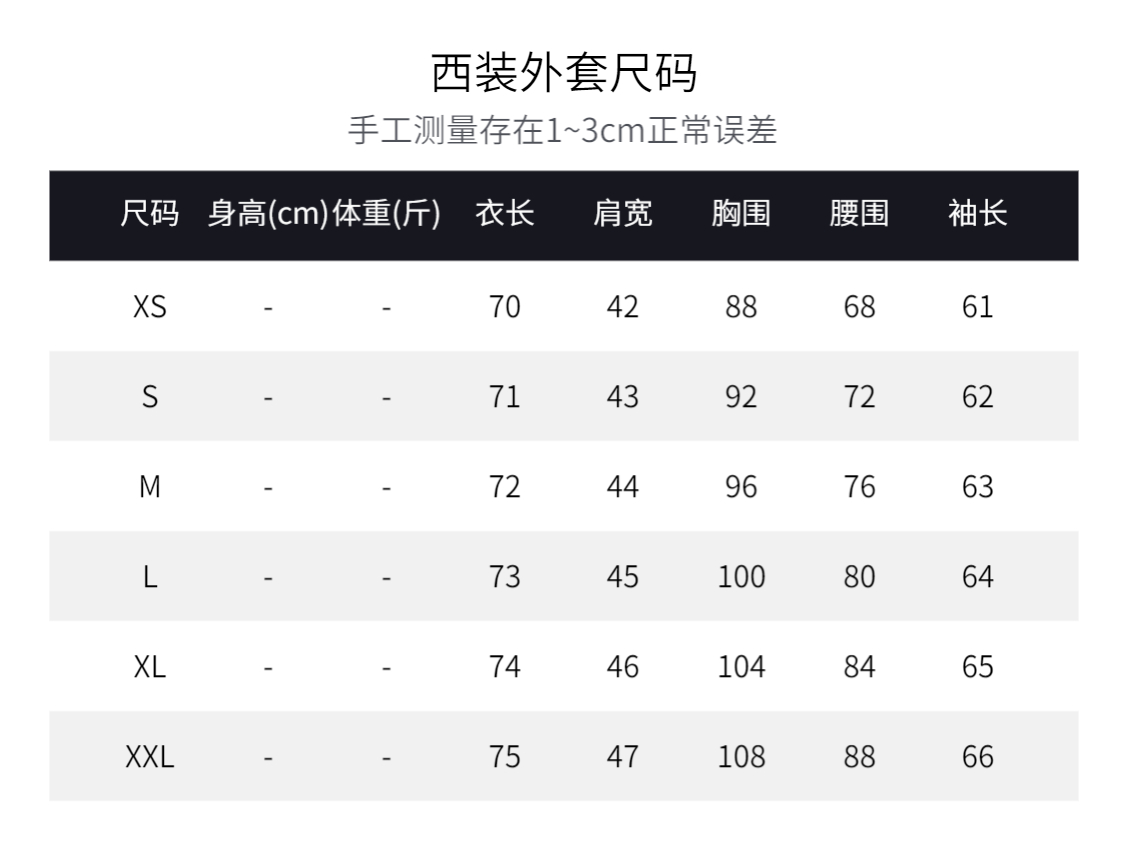Select the M size row label
Viewport: 1125px width, 847px height.
click(150, 487)
